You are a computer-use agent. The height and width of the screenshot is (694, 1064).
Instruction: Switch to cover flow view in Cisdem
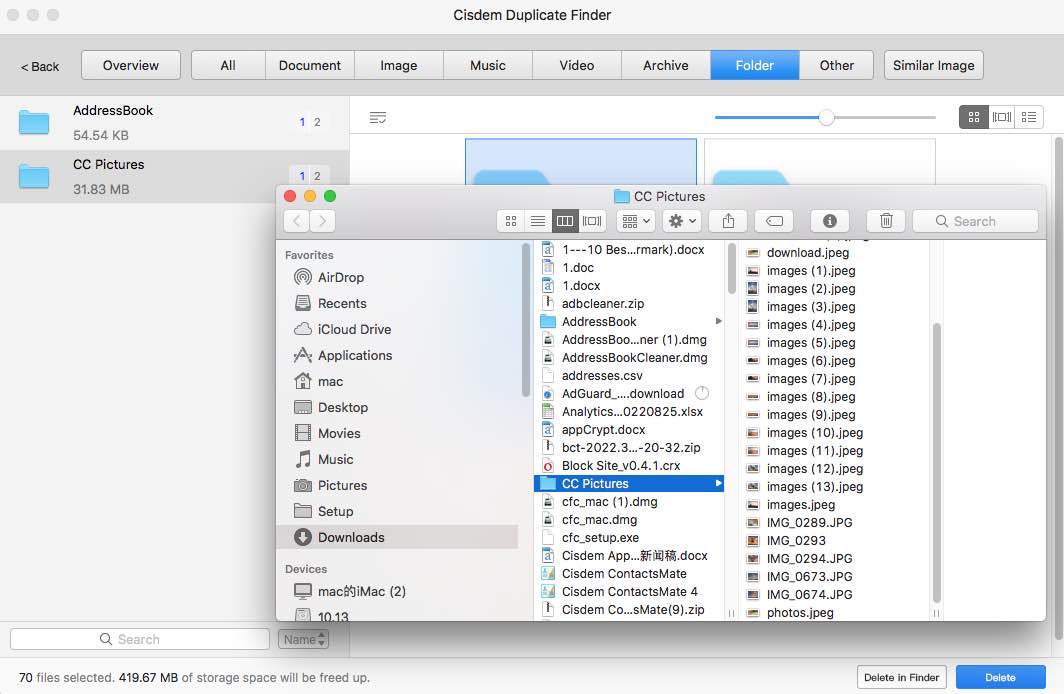pos(1002,117)
